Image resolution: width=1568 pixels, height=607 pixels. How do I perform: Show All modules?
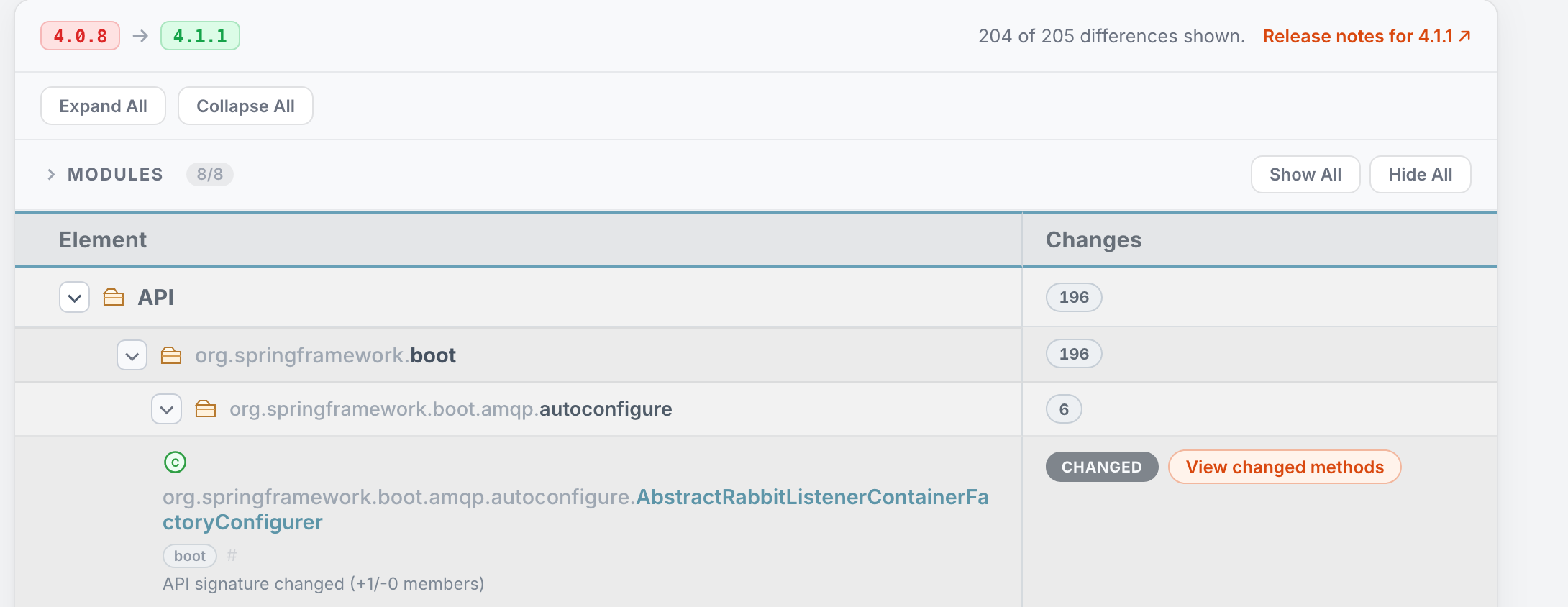pyautogui.click(x=1305, y=174)
